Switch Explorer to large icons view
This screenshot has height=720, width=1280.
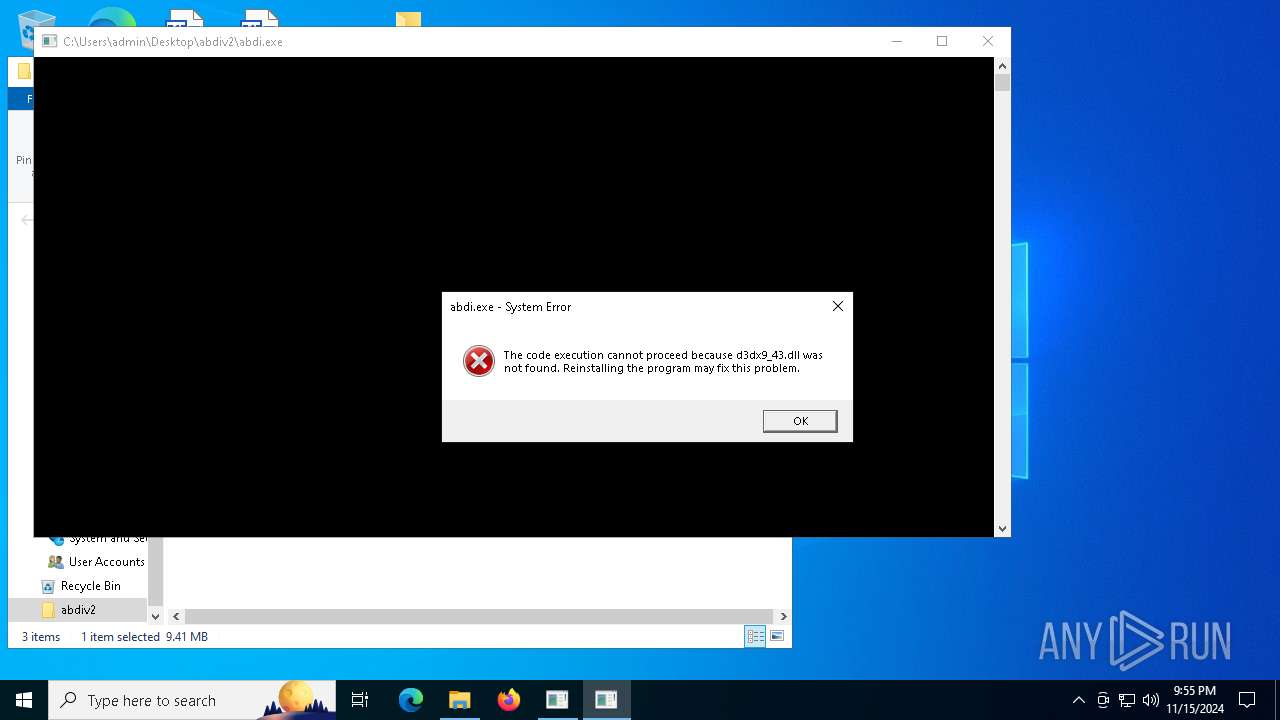pyautogui.click(x=777, y=636)
